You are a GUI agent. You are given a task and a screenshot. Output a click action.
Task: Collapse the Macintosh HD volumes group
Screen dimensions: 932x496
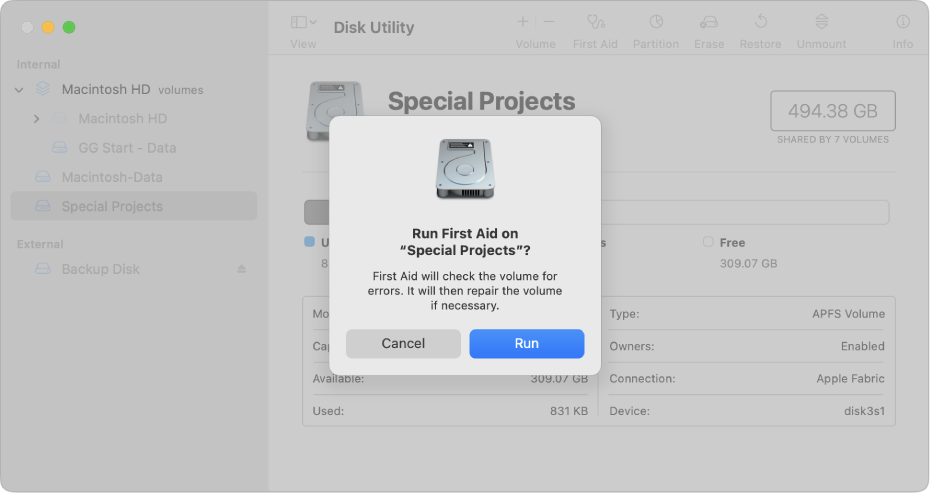click(x=19, y=90)
